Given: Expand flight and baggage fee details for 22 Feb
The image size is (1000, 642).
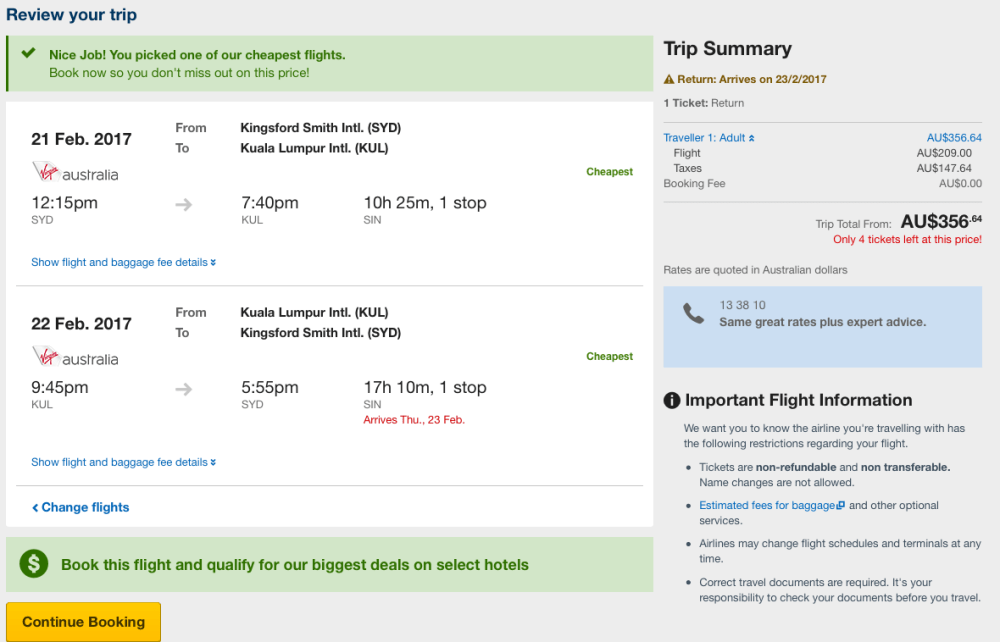Looking at the screenshot, I should [x=123, y=463].
